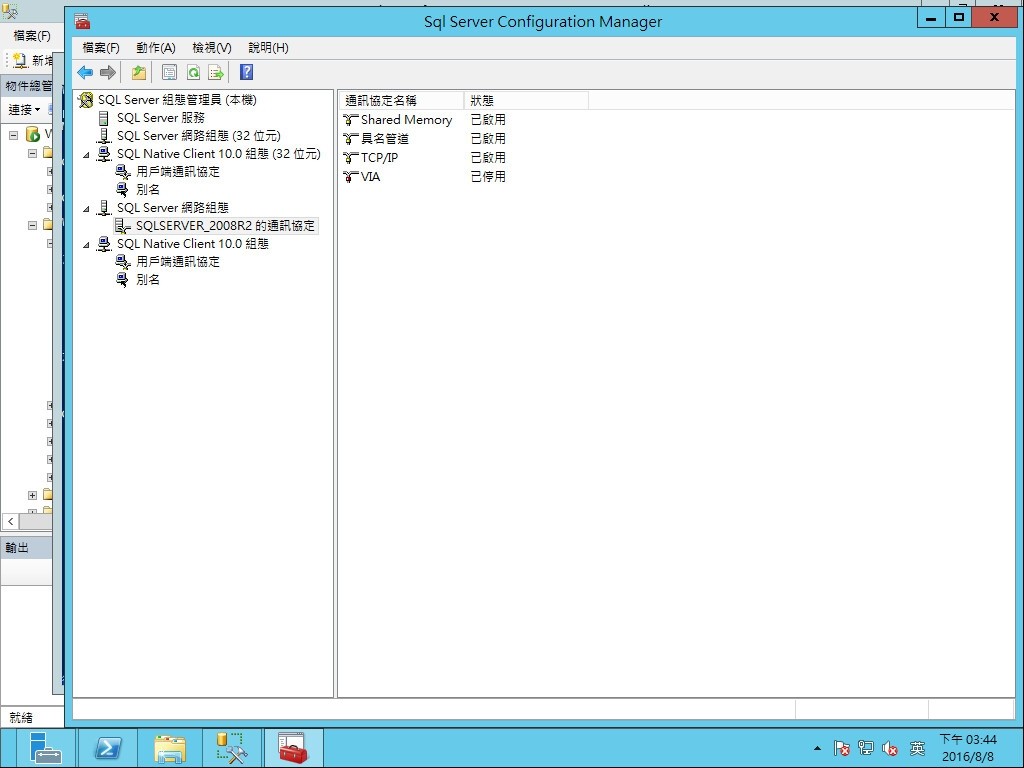Select SQL Server 服務 in the tree
Viewport: 1024px width, 768px height.
(x=161, y=118)
